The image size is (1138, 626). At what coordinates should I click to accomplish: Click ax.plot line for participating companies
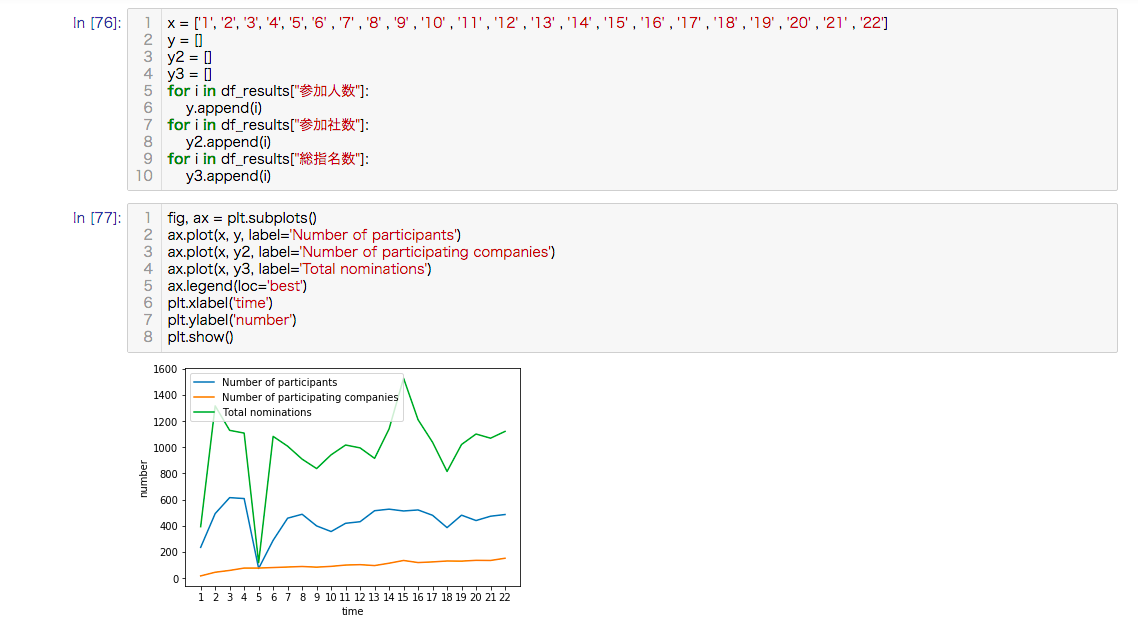[x=361, y=252]
